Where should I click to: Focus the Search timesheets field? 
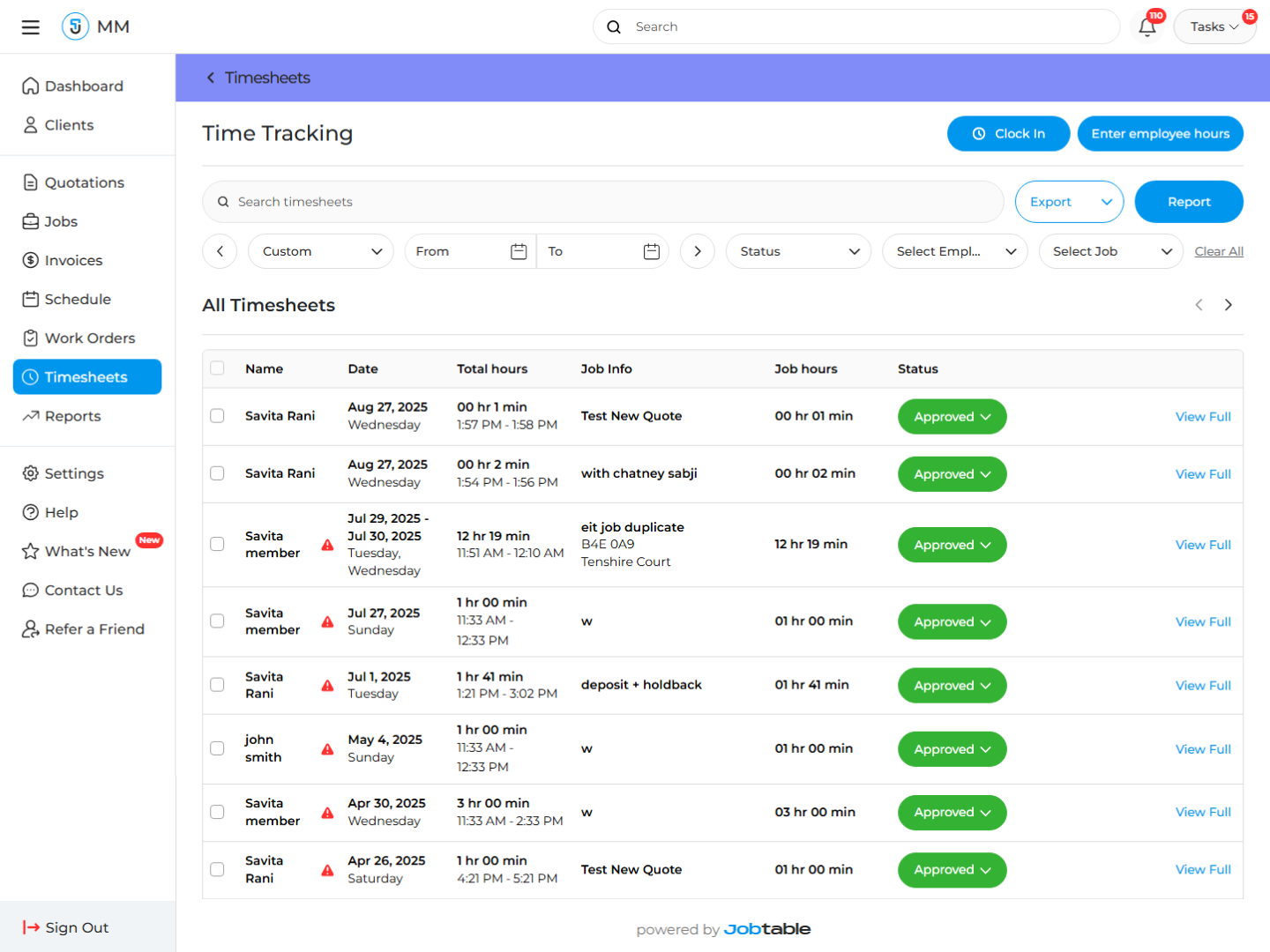(x=609, y=202)
